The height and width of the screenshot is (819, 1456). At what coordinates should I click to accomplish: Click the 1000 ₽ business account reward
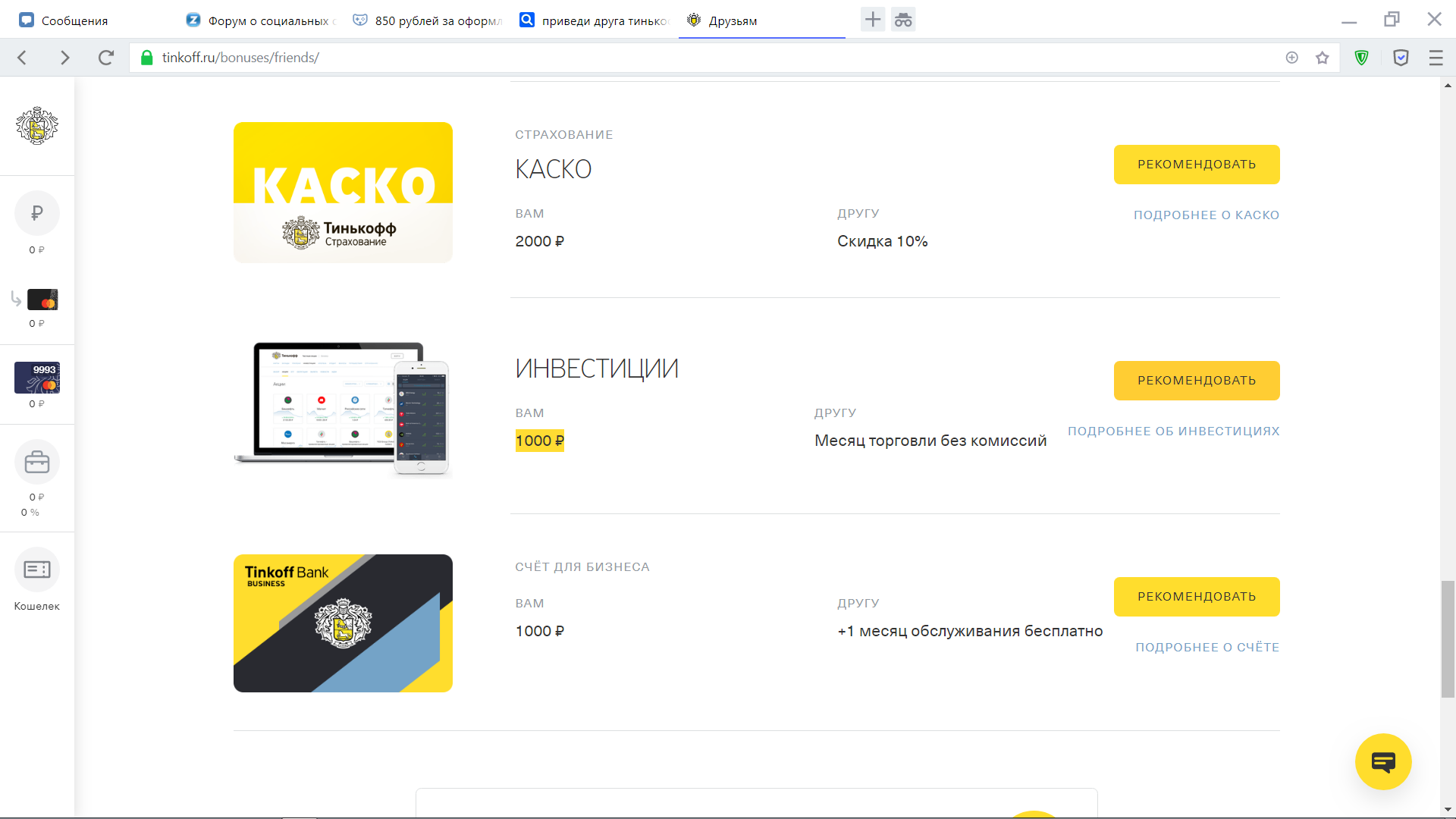click(x=540, y=631)
